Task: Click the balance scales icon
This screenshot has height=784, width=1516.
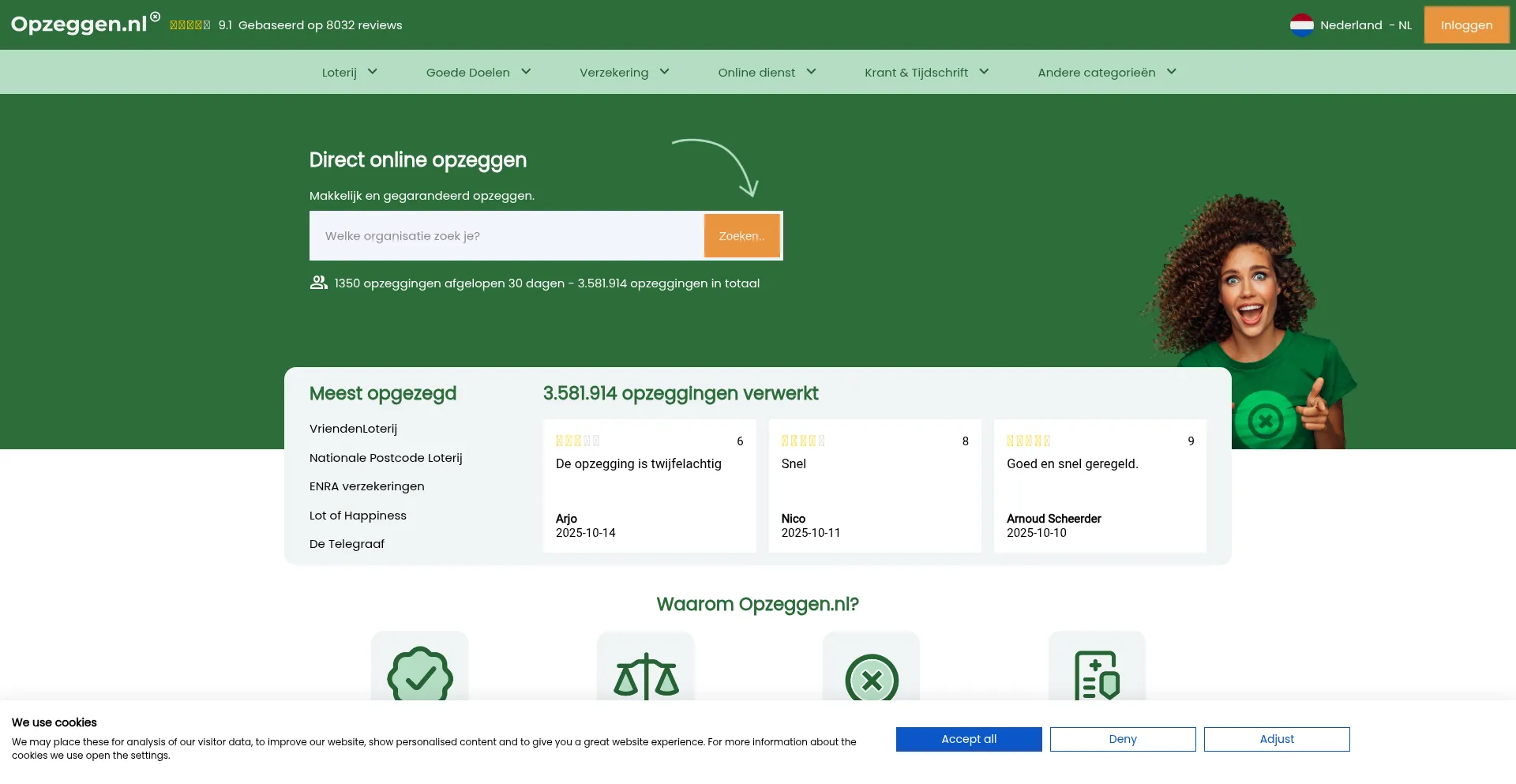Action: point(646,677)
